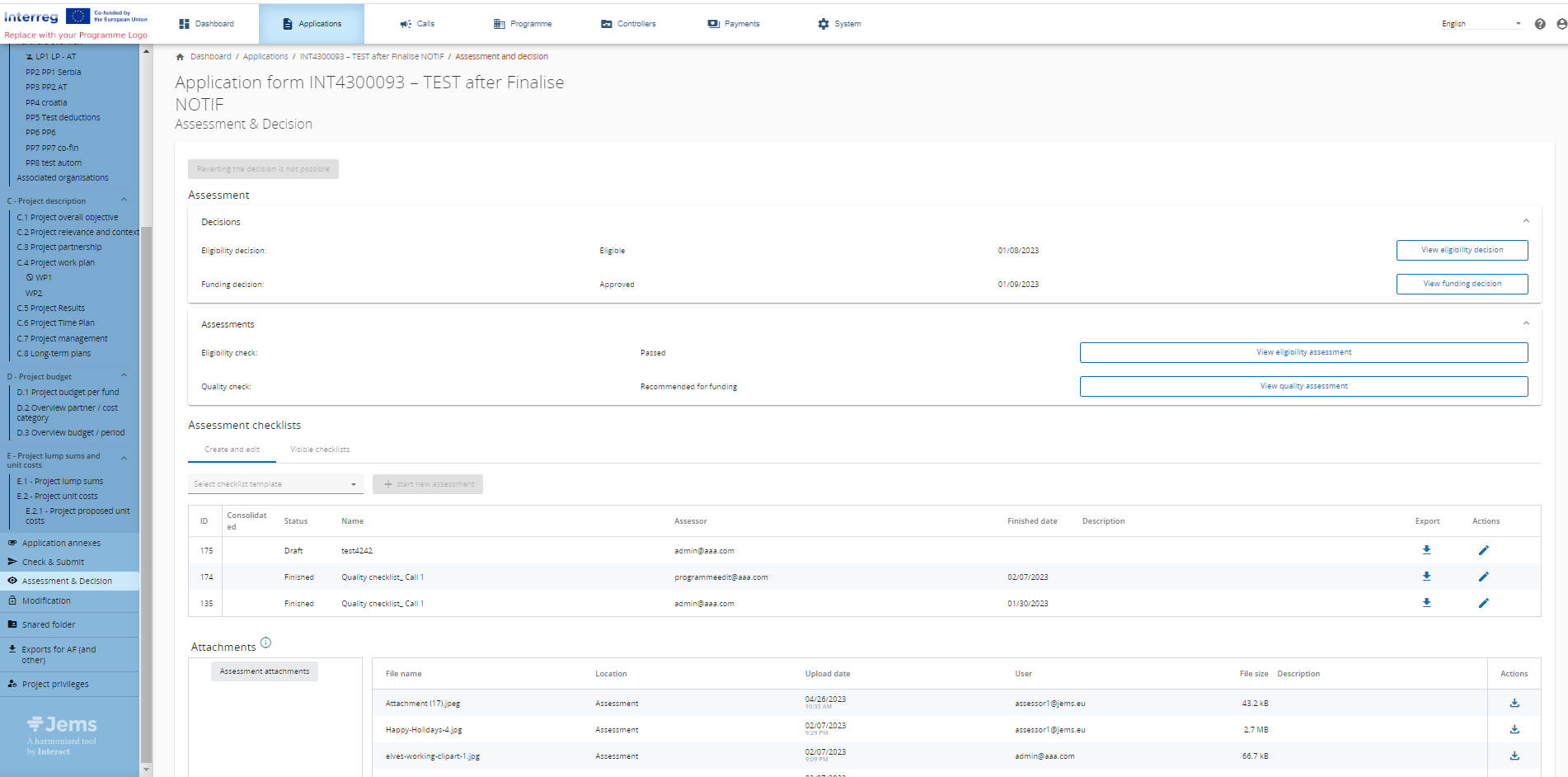The width and height of the screenshot is (1568, 777).
Task: Click the Attachments info icon
Action: tap(265, 643)
